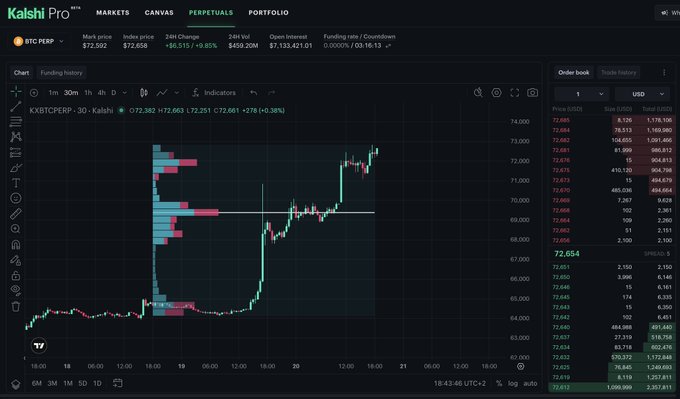Select the brush drawing tool
Screen dimensions: 680x399
point(16,168)
